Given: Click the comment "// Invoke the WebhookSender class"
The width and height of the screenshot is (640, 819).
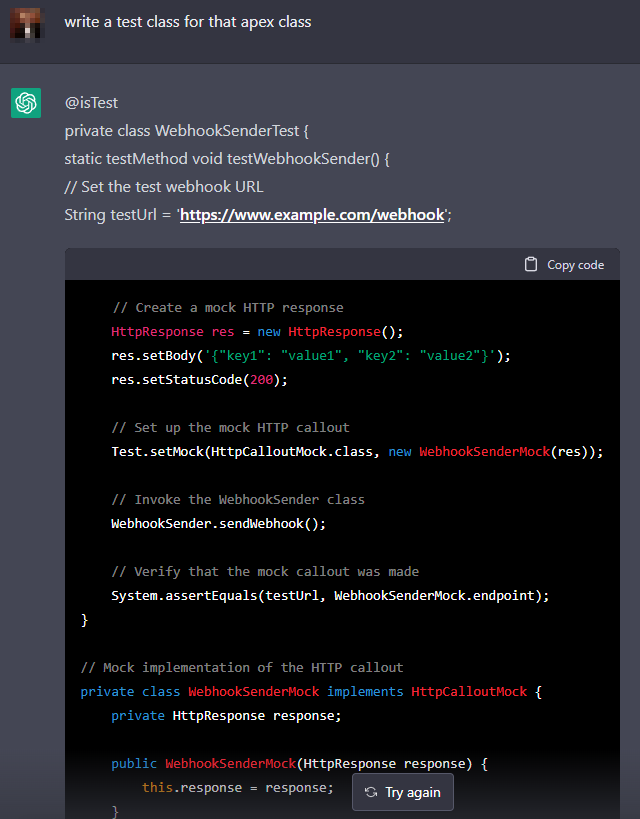Looking at the screenshot, I should 238,500.
